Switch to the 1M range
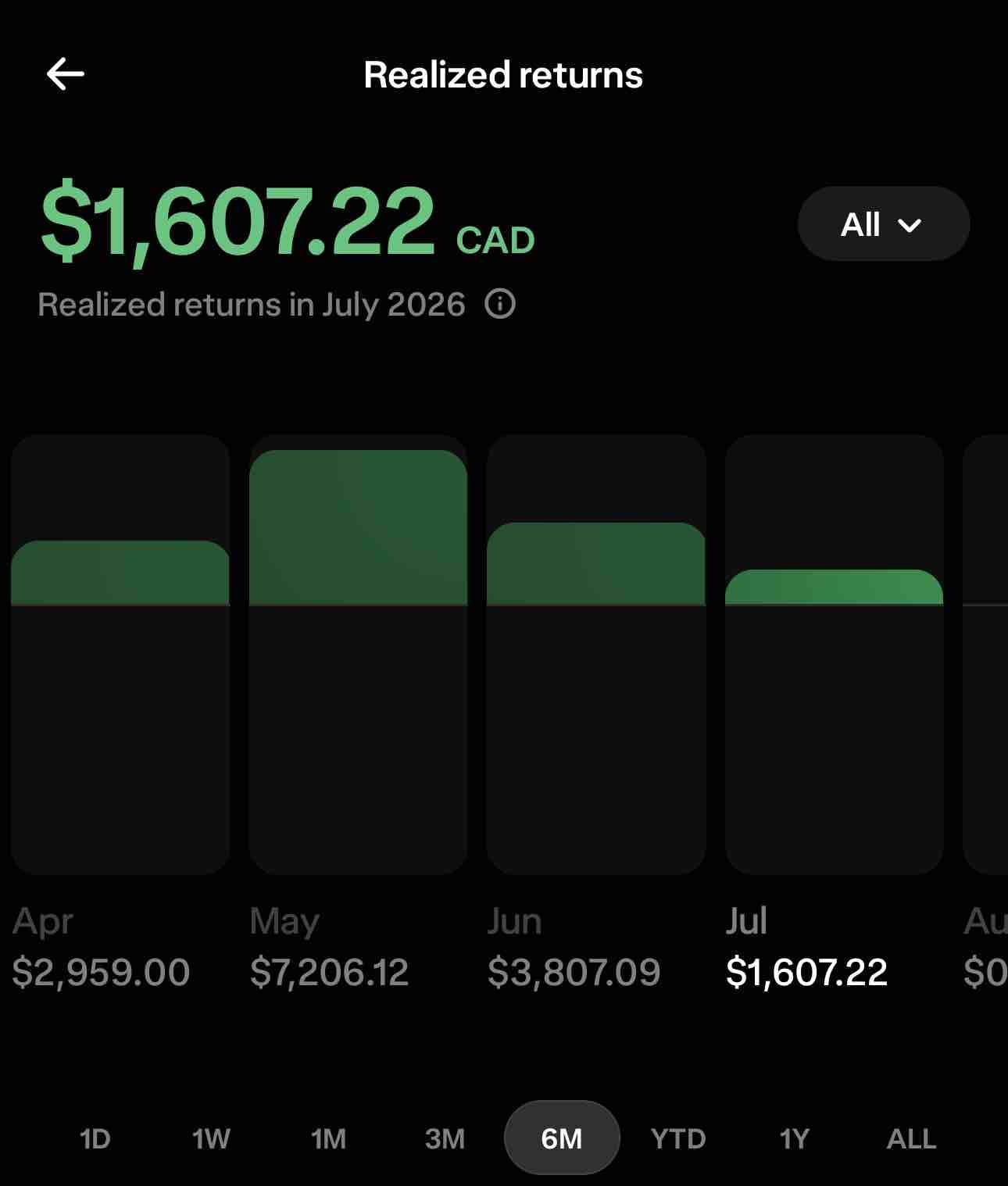Viewport: 1008px width, 1186px height. pos(328,1138)
